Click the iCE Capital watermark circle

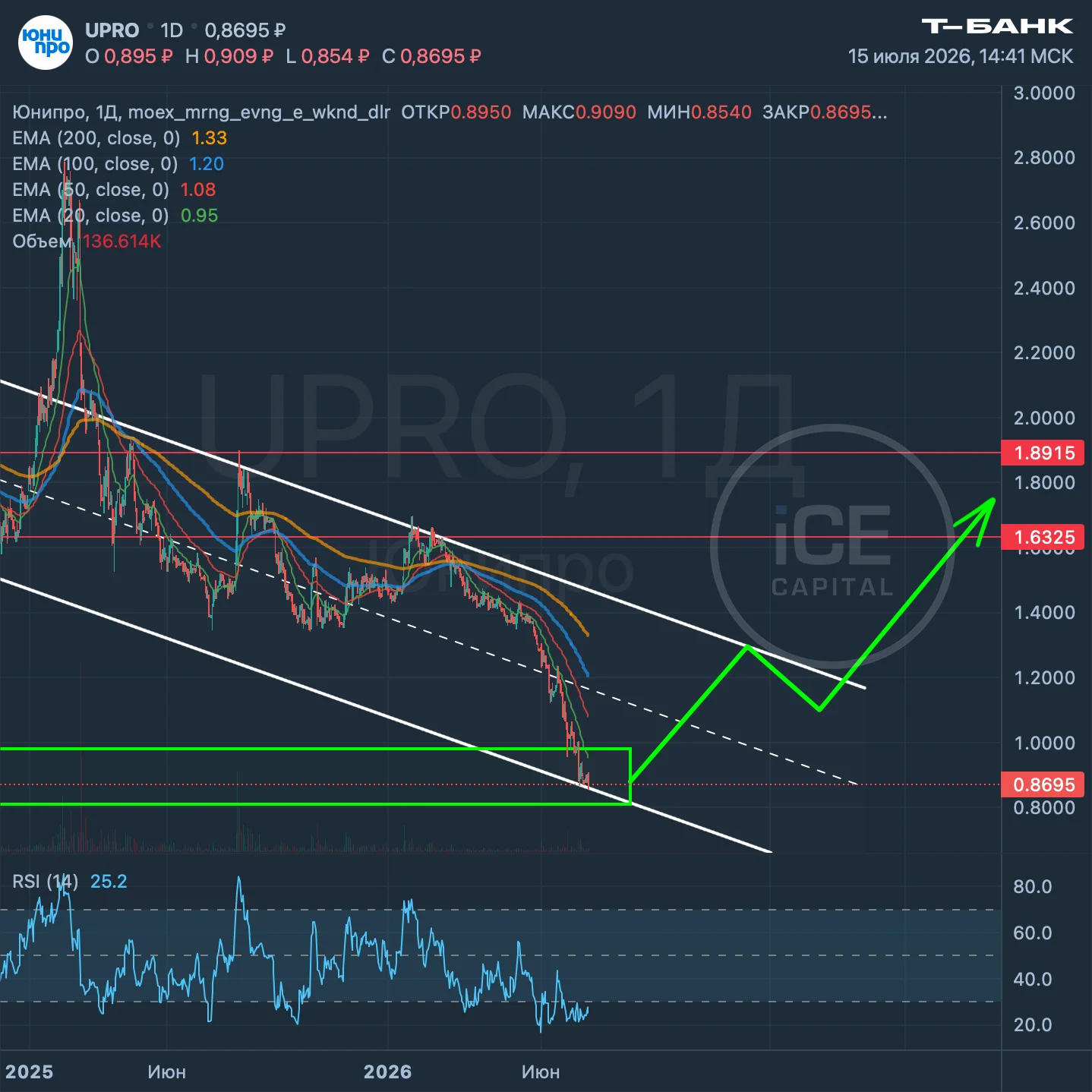(x=832, y=547)
